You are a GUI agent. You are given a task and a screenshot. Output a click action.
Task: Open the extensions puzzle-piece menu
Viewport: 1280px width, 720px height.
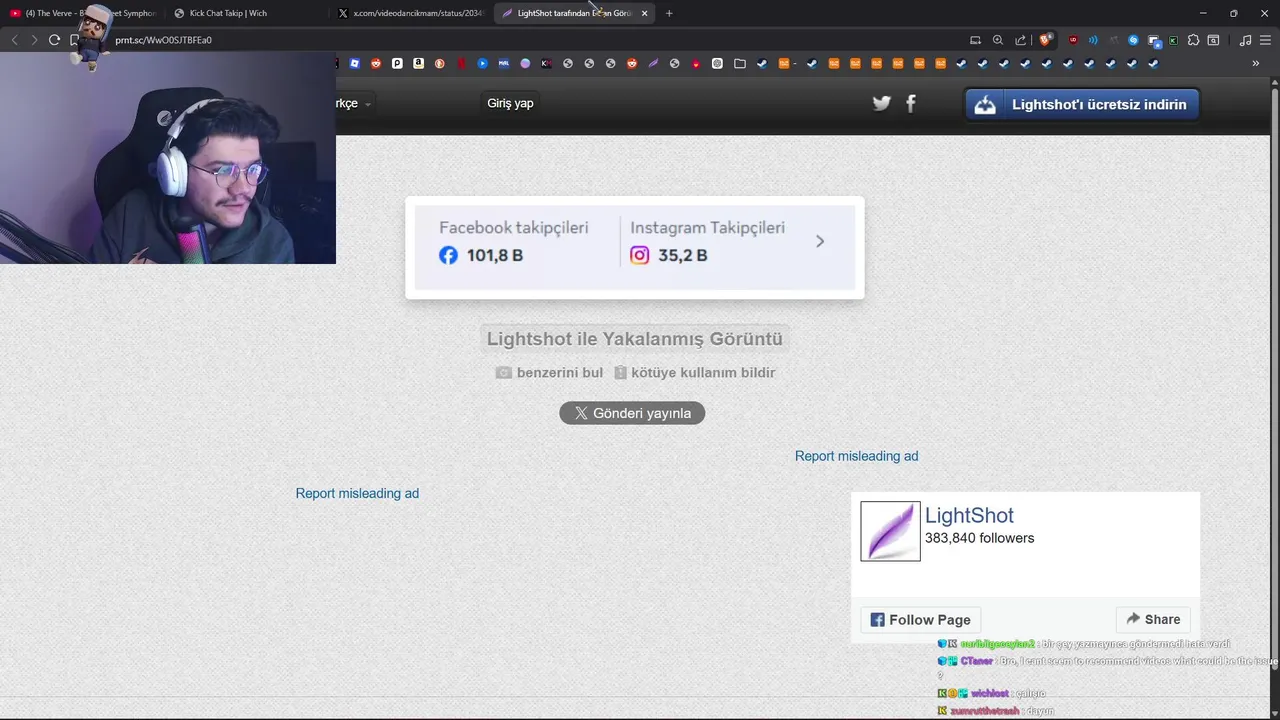click(1193, 40)
